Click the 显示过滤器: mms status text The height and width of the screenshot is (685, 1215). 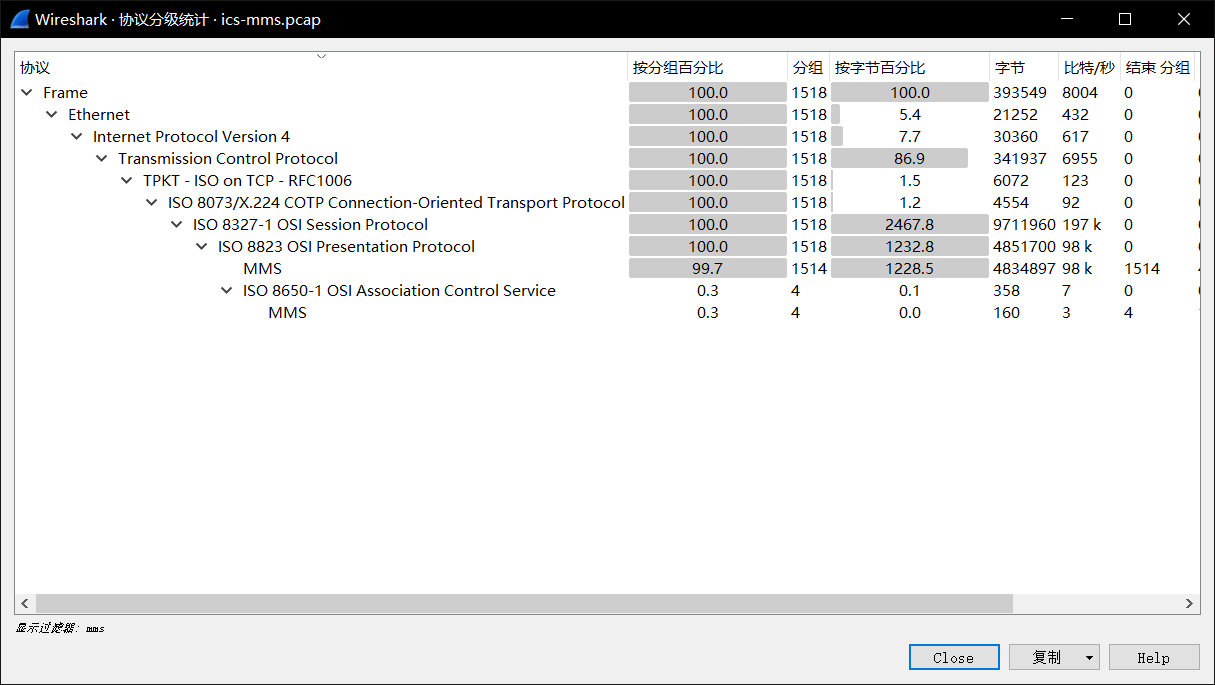click(x=60, y=628)
